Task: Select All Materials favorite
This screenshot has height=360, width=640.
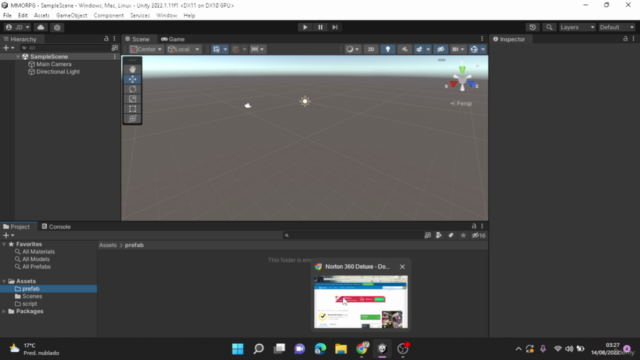Action: pos(38,252)
